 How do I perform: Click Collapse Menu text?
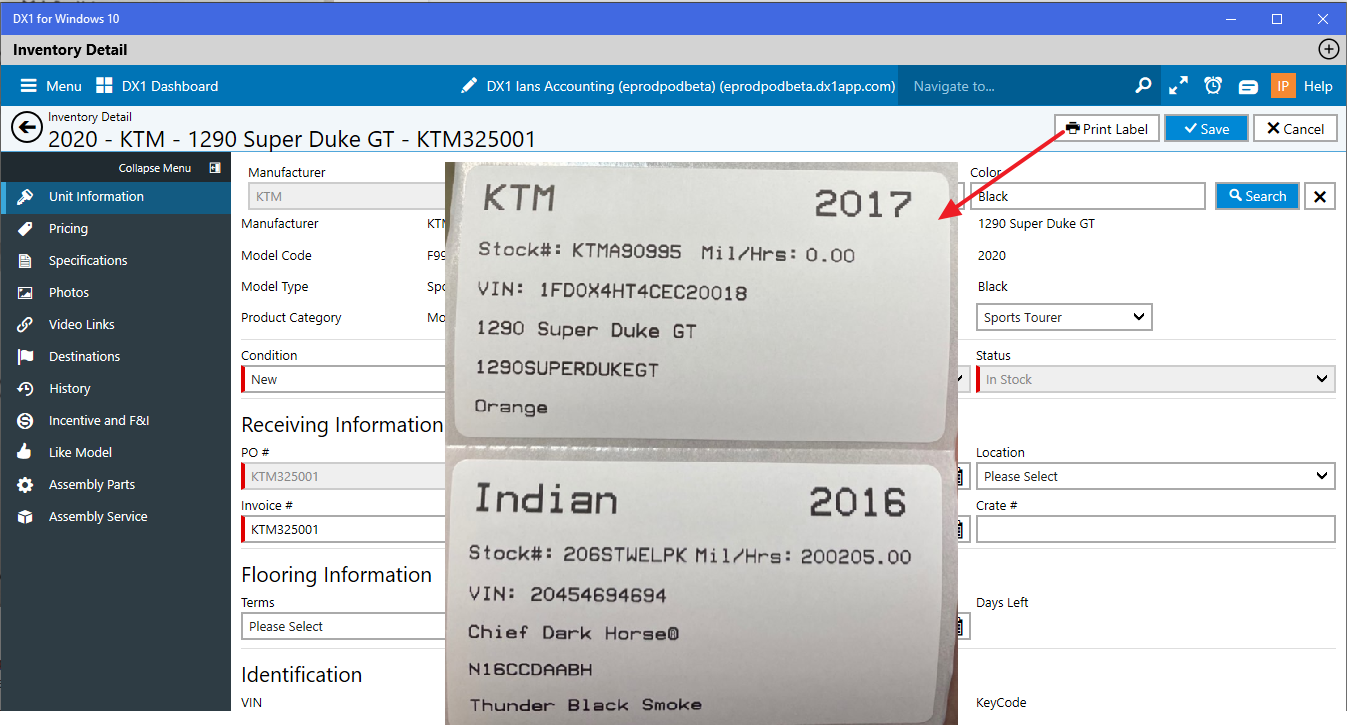155,168
